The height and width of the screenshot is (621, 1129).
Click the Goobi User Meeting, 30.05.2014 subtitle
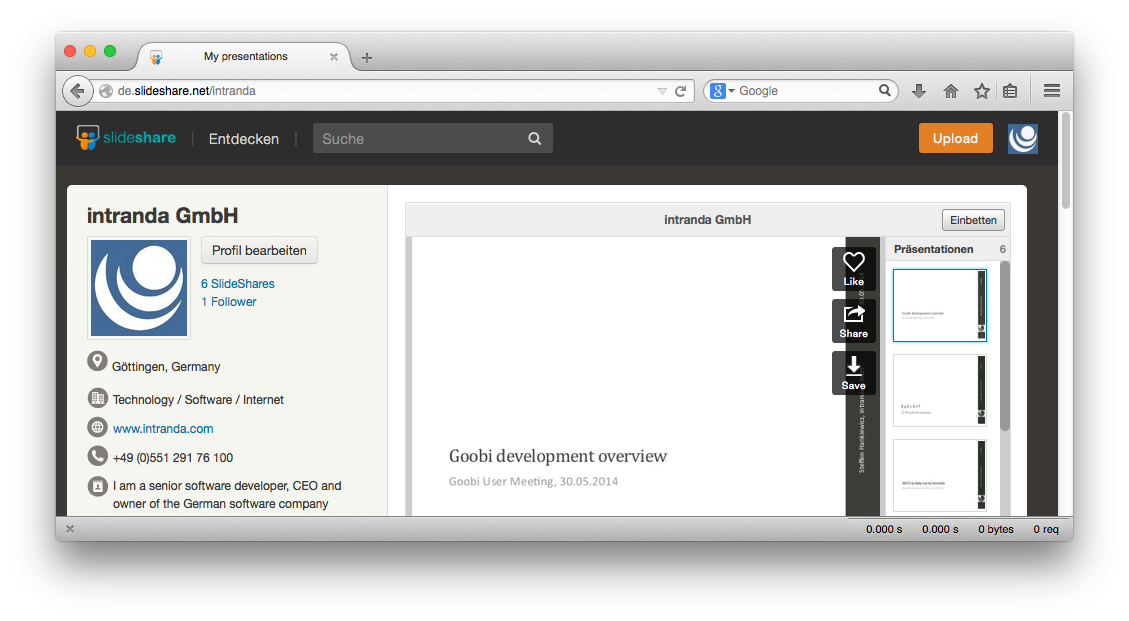534,481
